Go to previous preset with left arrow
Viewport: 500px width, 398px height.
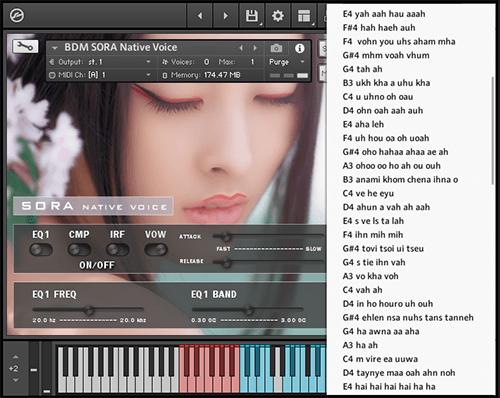tap(200, 16)
